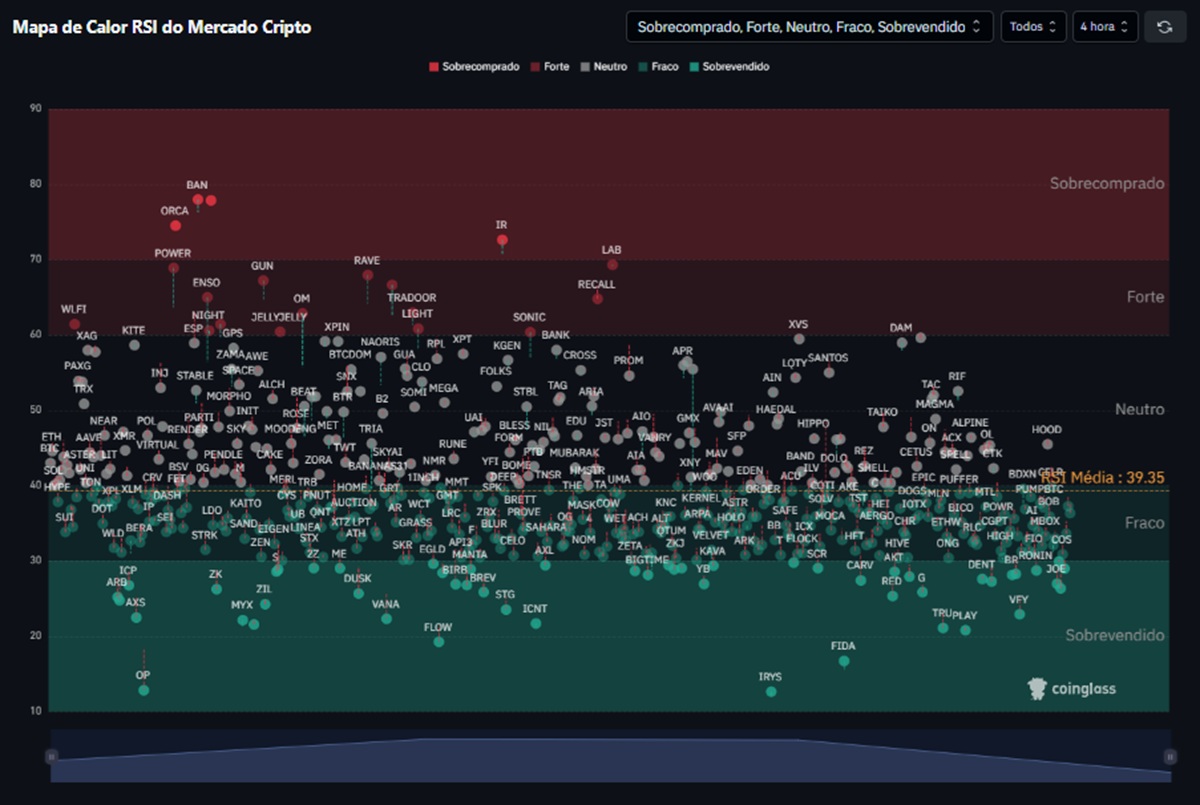Select the FLOW data point
Viewport: 1200px width, 805px height.
click(x=439, y=642)
